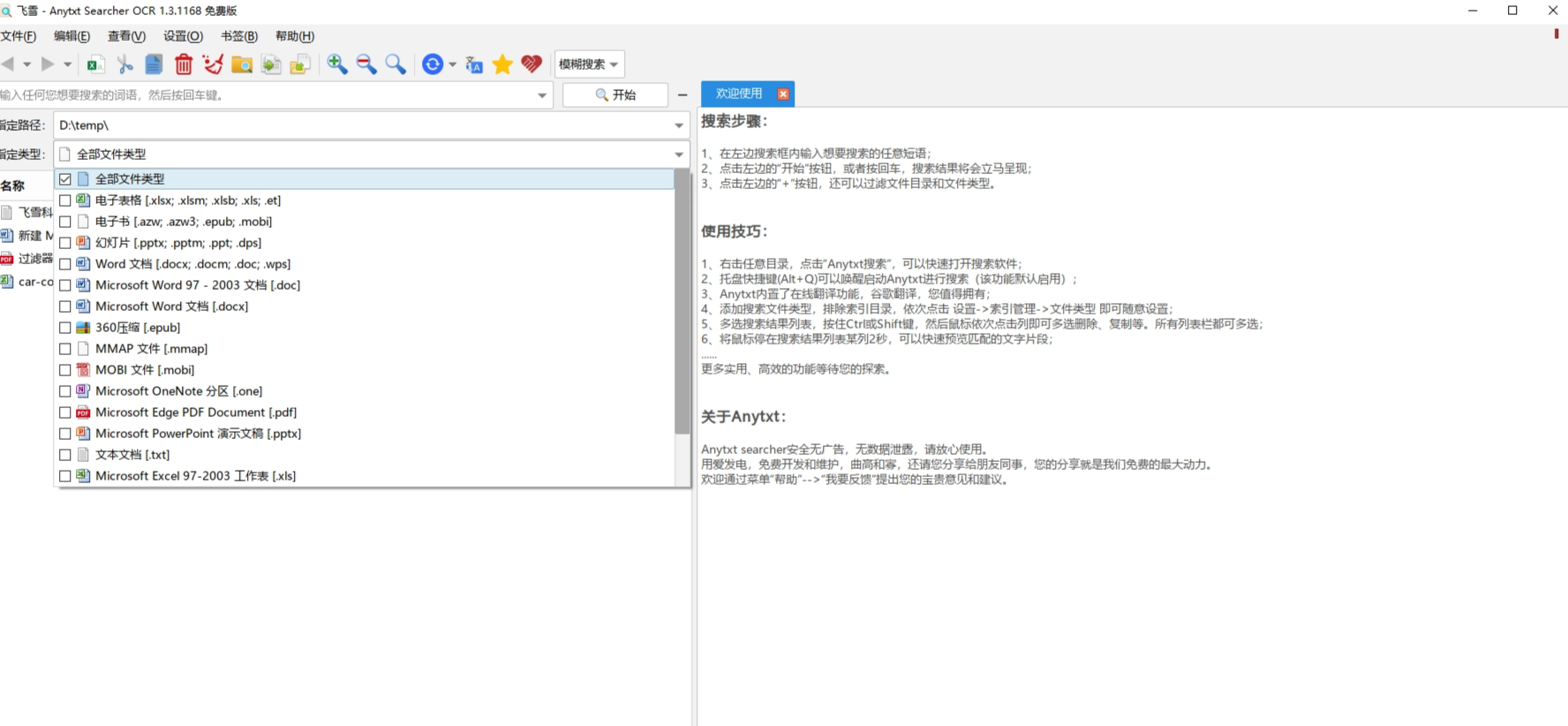The height and width of the screenshot is (726, 1568).
Task: Open the 模糊搜索 search mode dropdown
Action: [x=589, y=64]
